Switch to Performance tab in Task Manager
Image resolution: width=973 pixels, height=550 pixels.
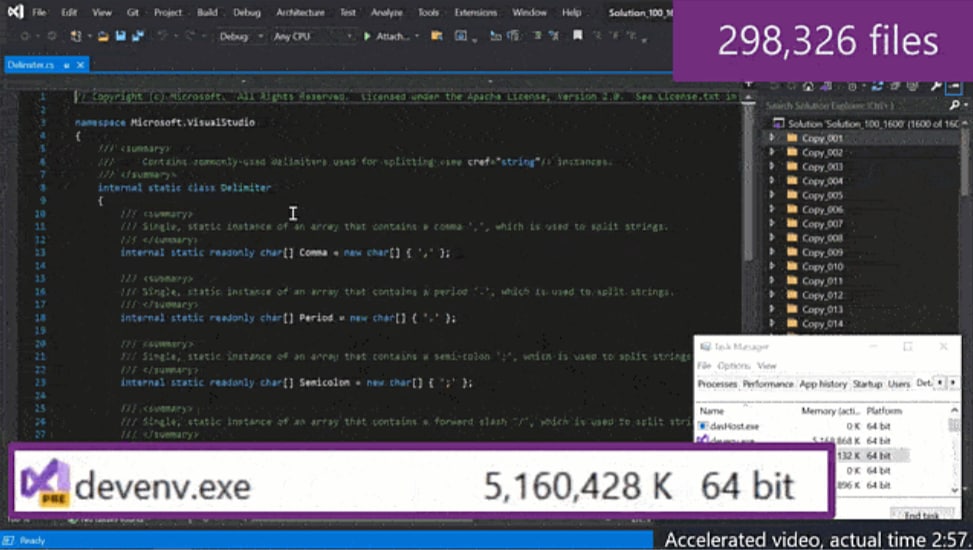(768, 384)
